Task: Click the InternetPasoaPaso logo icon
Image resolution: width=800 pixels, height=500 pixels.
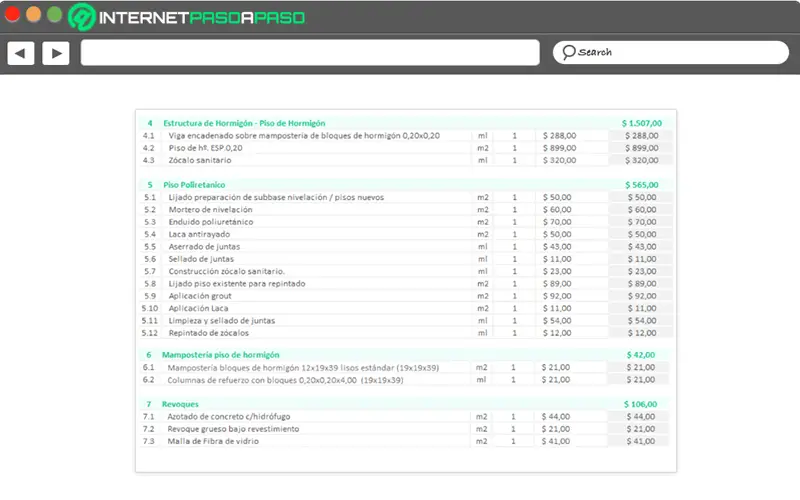Action: tap(82, 17)
